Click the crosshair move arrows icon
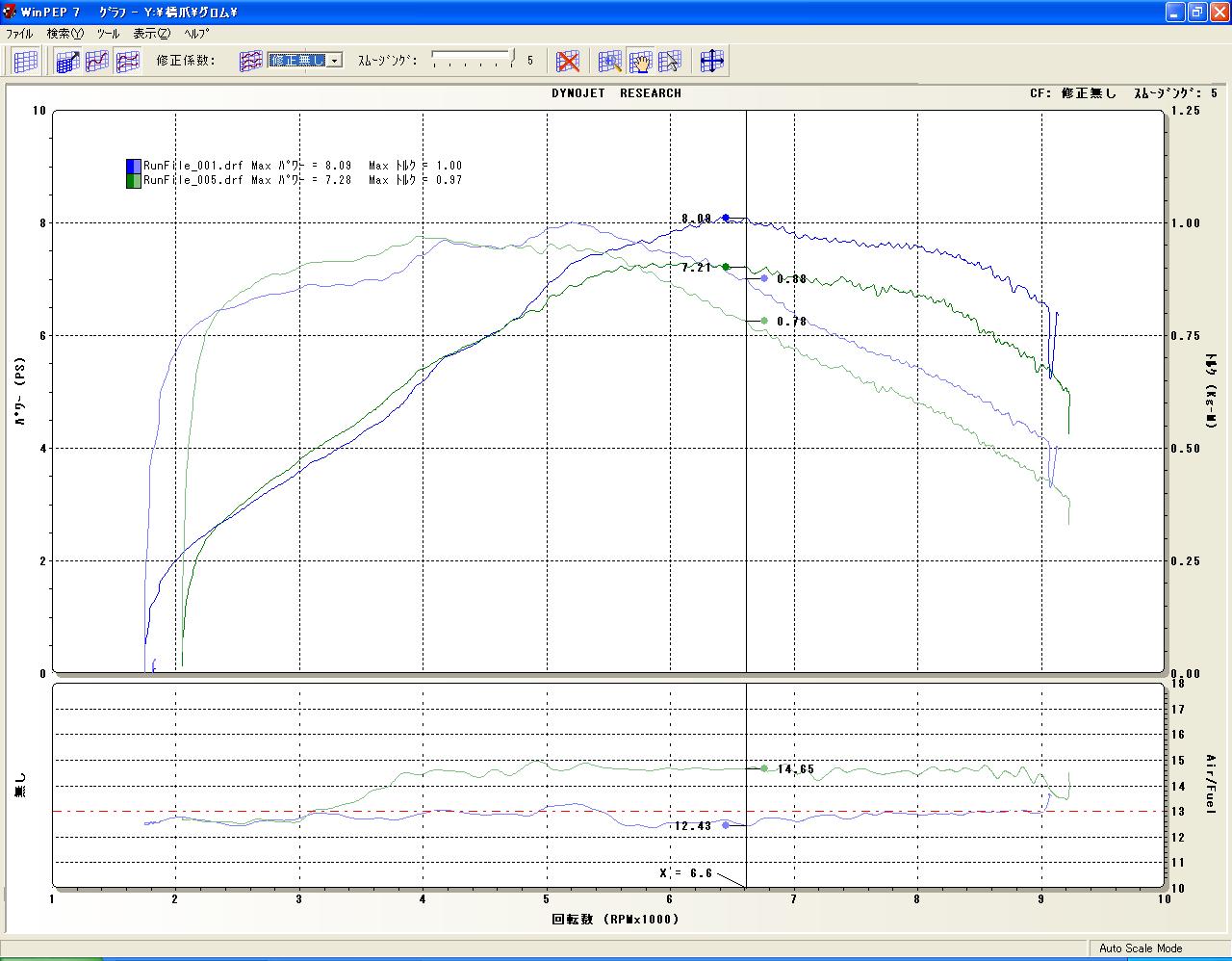Screen dimensions: 1232x961 (x=712, y=61)
